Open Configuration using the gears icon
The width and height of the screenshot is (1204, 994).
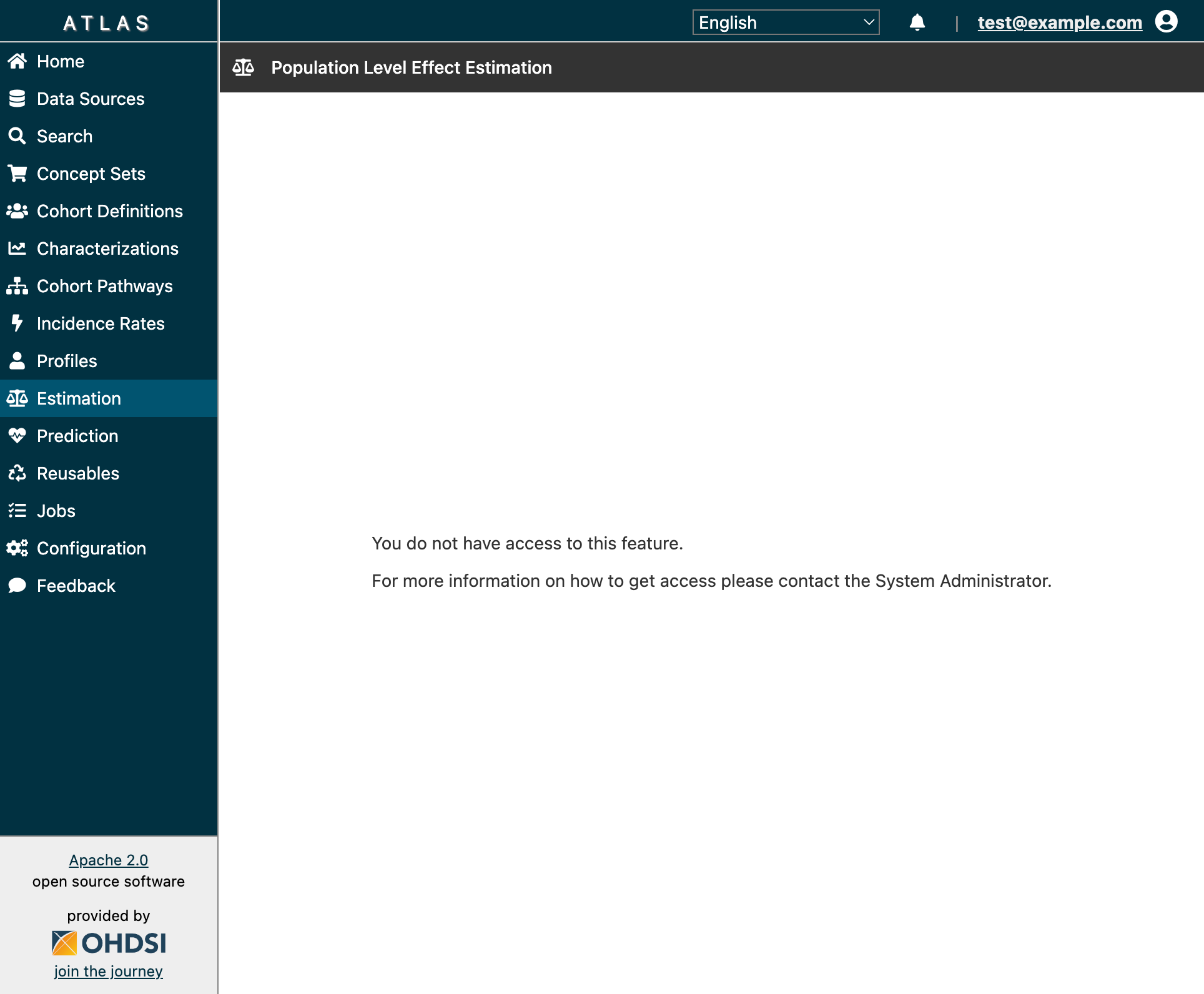point(17,548)
